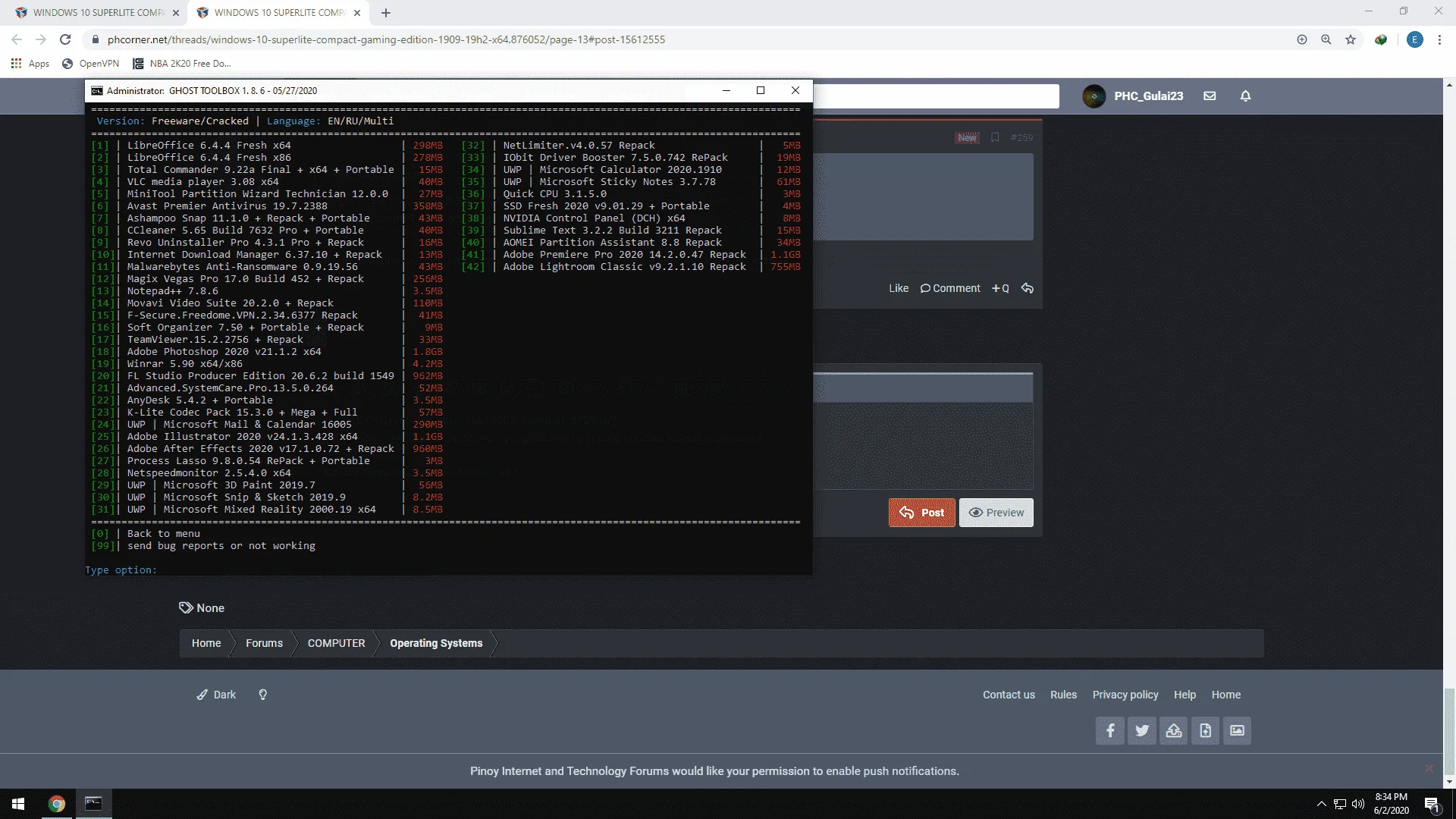Click the page scrollbar up arrow
This screenshot has width=1456, height=819.
coord(1449,84)
